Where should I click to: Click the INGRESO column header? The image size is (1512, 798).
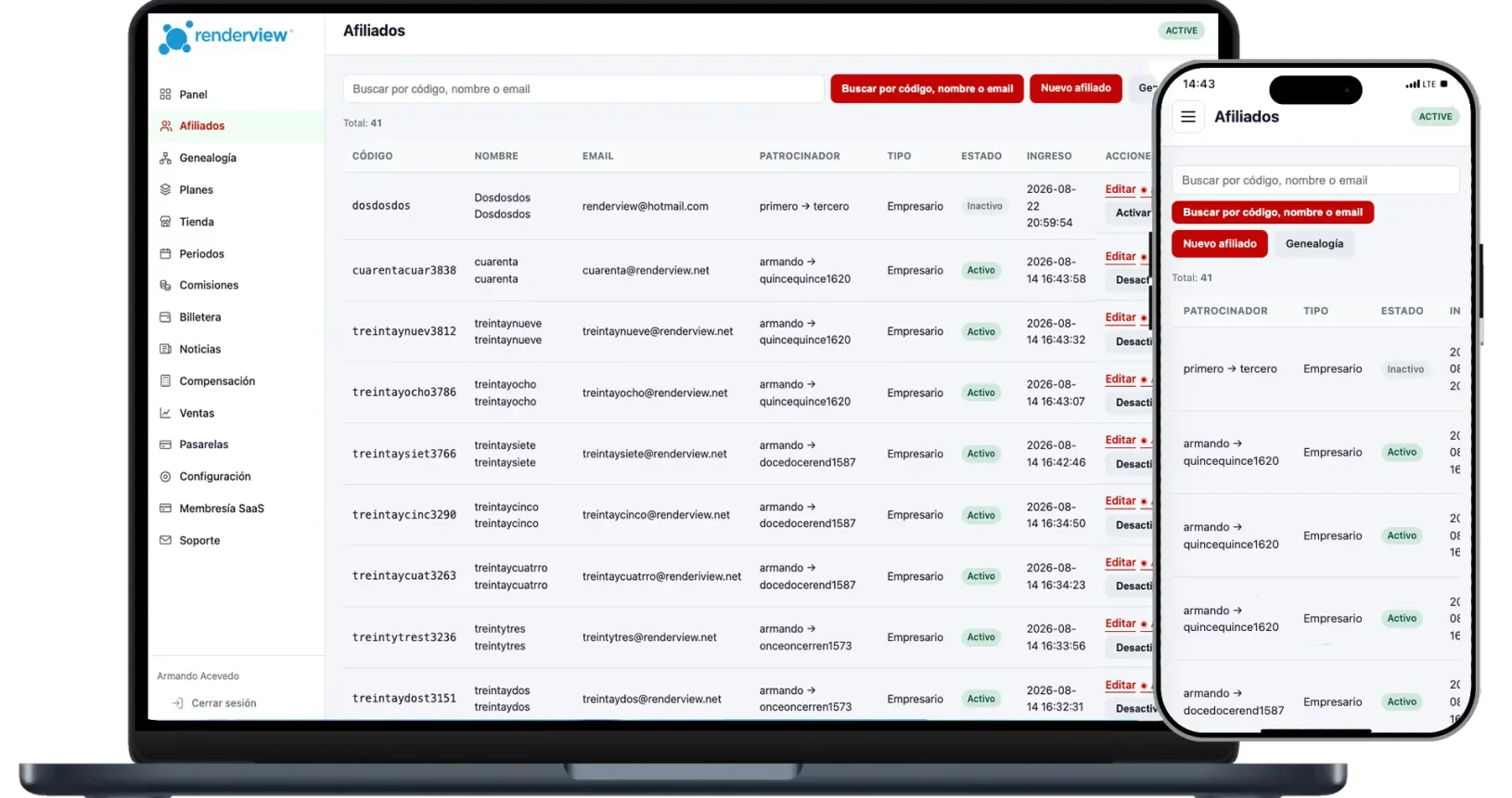(1049, 156)
